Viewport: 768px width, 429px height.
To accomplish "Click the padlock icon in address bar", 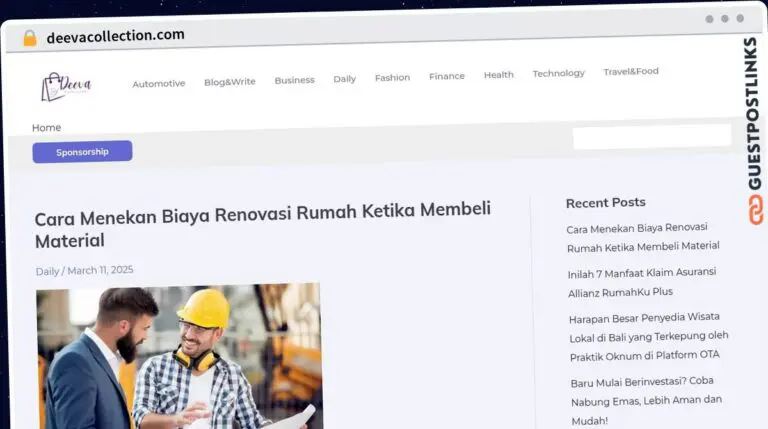I will 29,38.
